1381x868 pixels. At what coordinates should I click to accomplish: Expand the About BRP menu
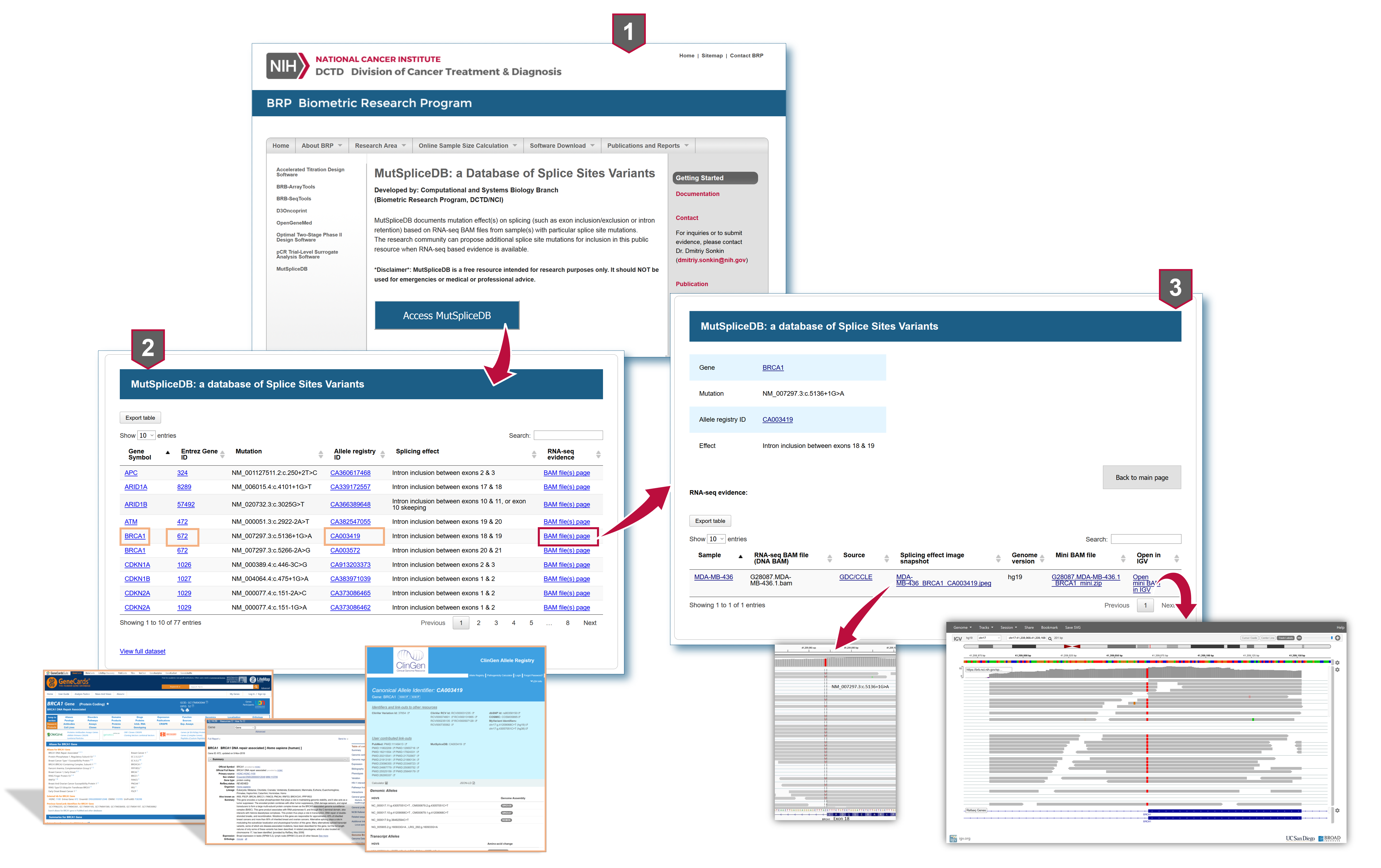point(322,146)
